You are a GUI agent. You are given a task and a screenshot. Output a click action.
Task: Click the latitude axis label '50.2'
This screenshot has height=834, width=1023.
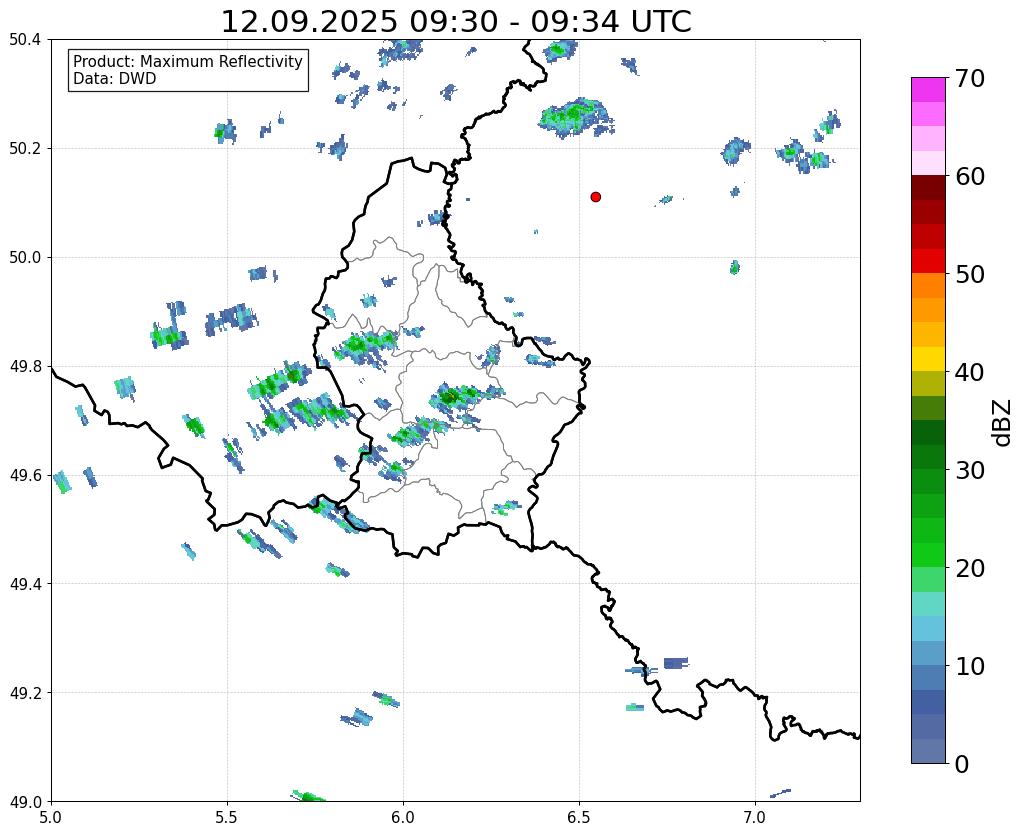[x=25, y=149]
